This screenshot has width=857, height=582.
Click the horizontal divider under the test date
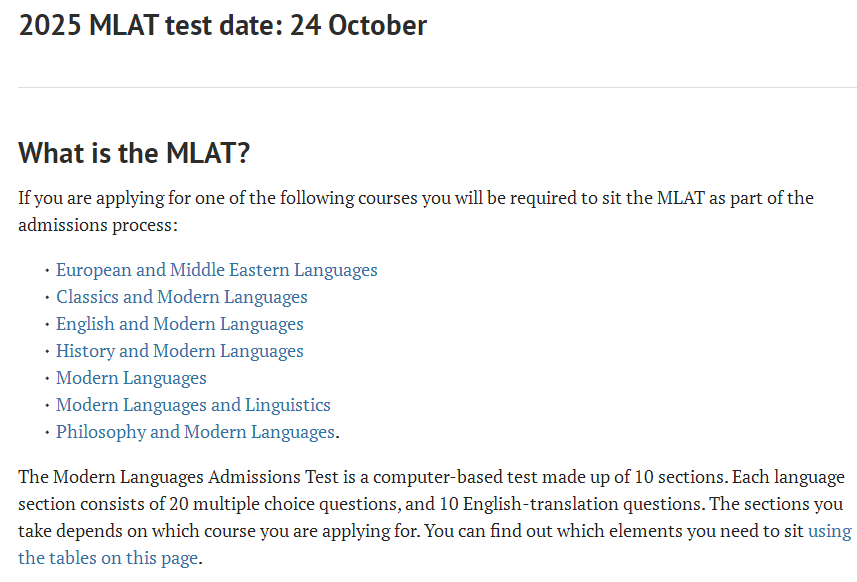[437, 87]
